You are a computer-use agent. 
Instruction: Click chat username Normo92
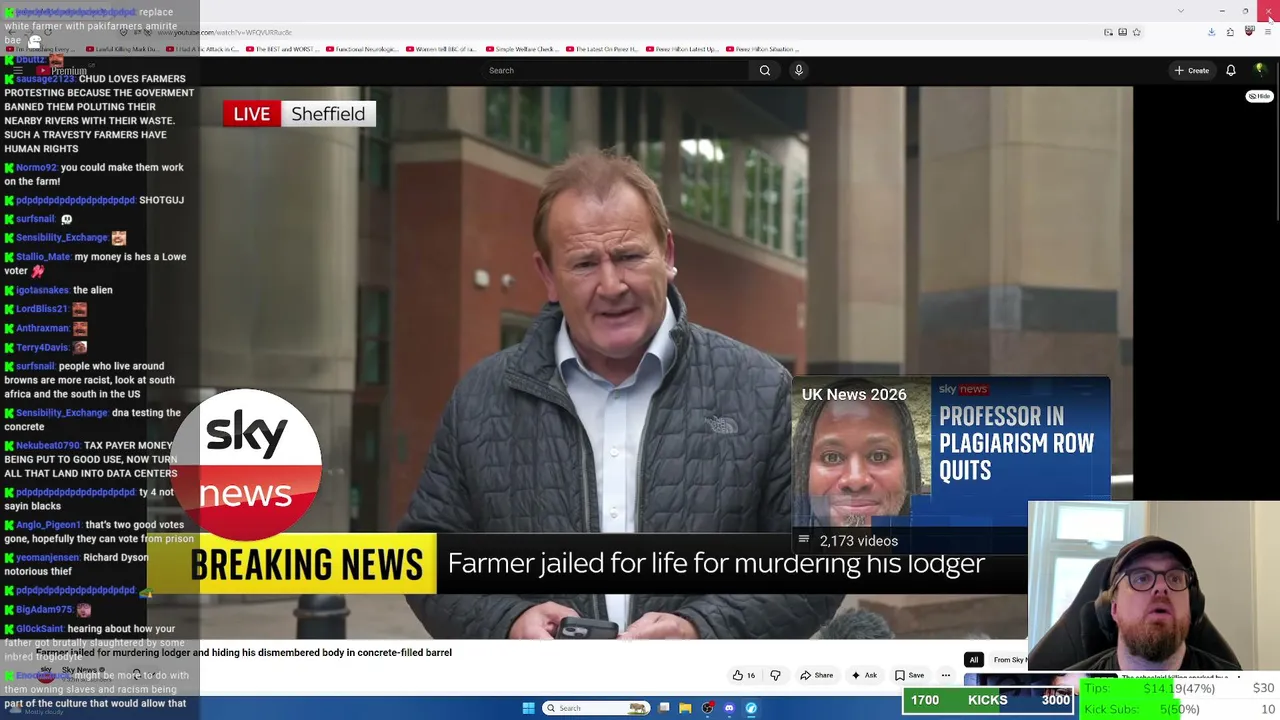click(x=36, y=168)
